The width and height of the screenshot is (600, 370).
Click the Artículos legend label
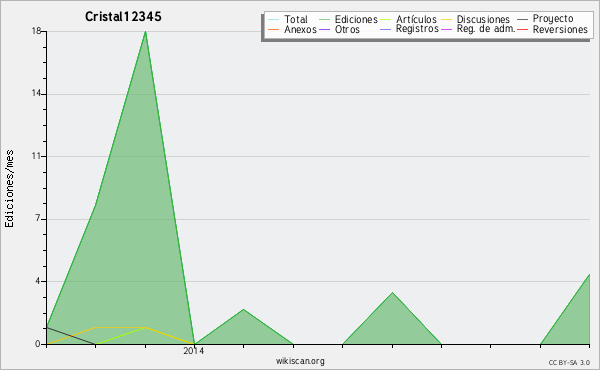416,19
